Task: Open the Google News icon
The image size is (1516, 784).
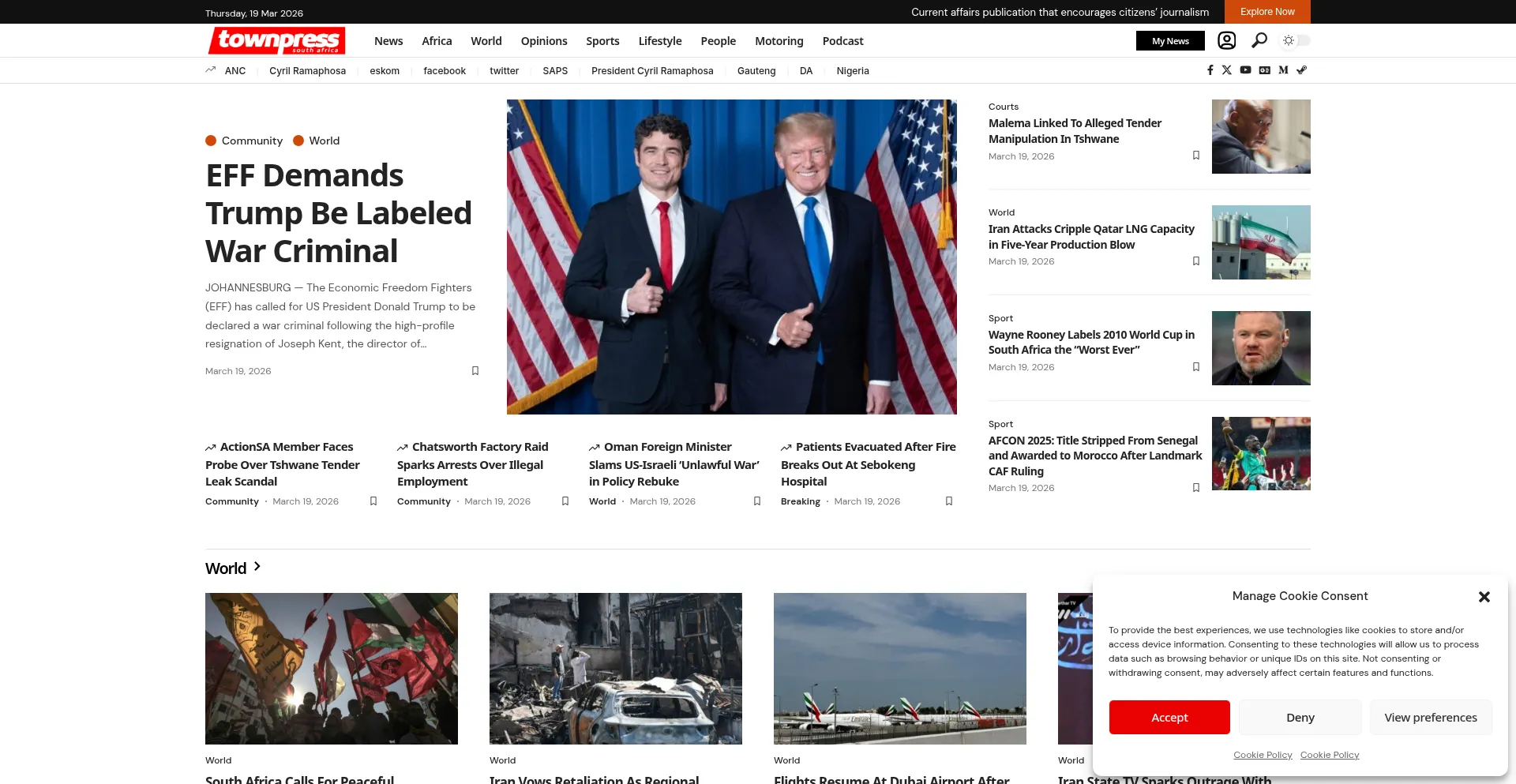Action: 1265,70
